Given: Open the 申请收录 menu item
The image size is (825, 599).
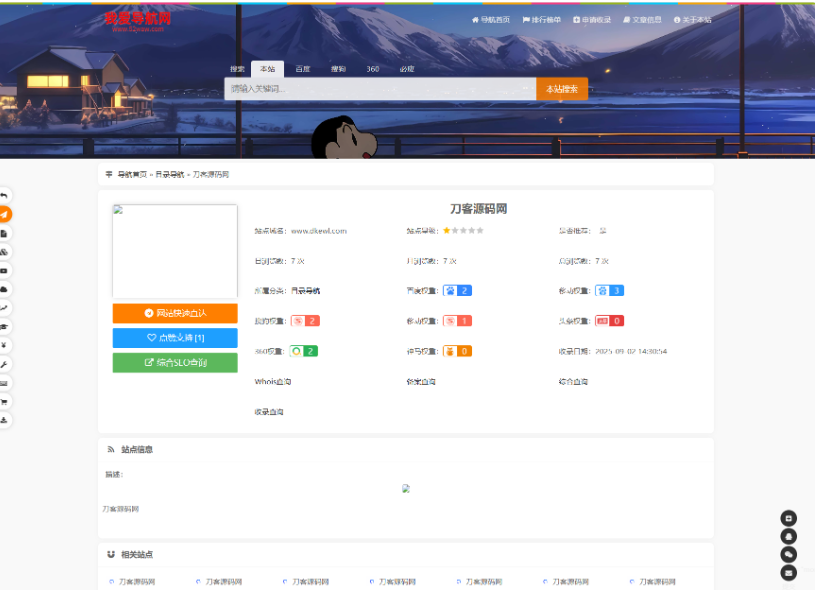Looking at the screenshot, I should point(590,18).
